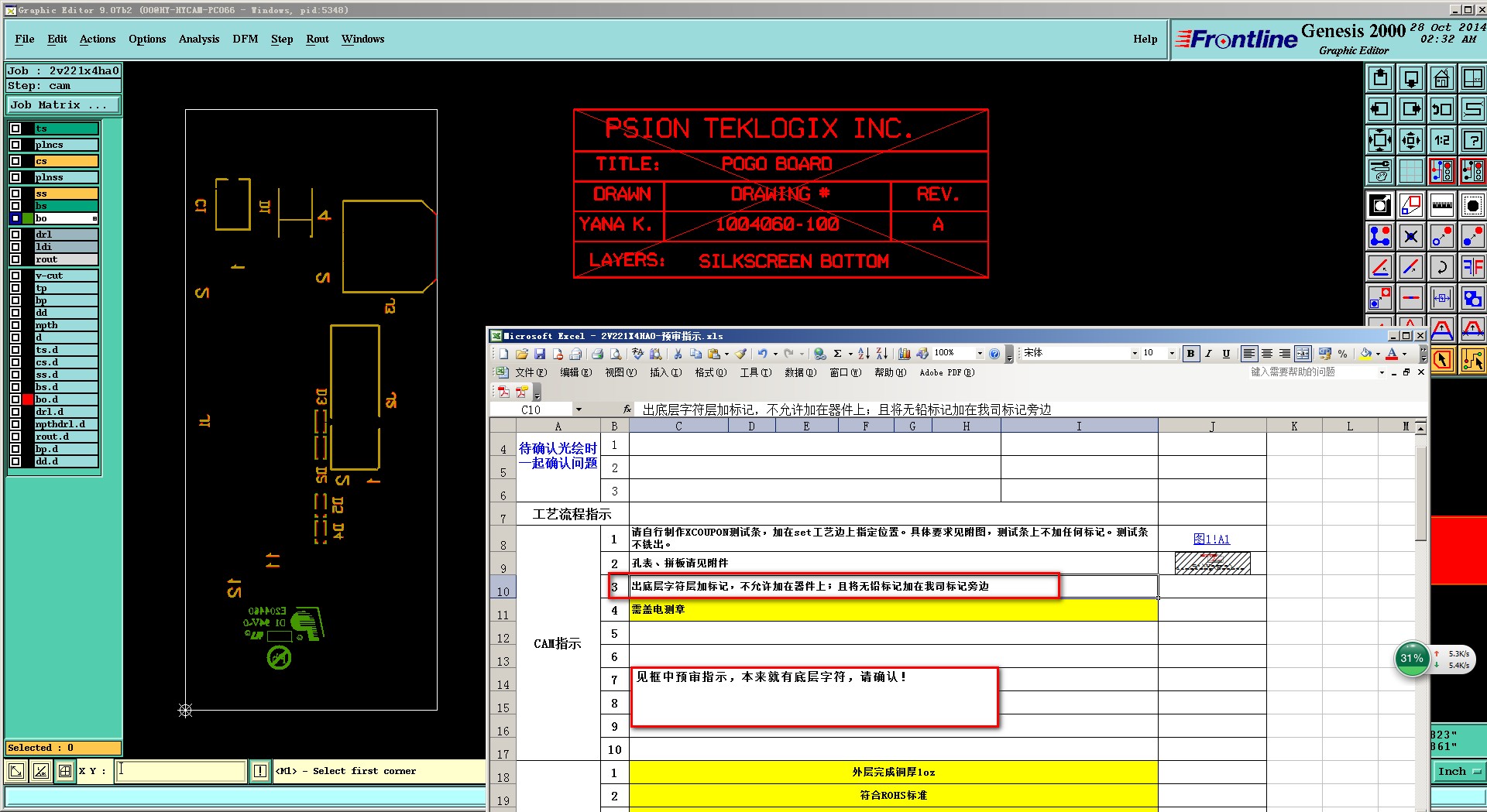Click the Excel Format Painter brush icon

tap(741, 354)
